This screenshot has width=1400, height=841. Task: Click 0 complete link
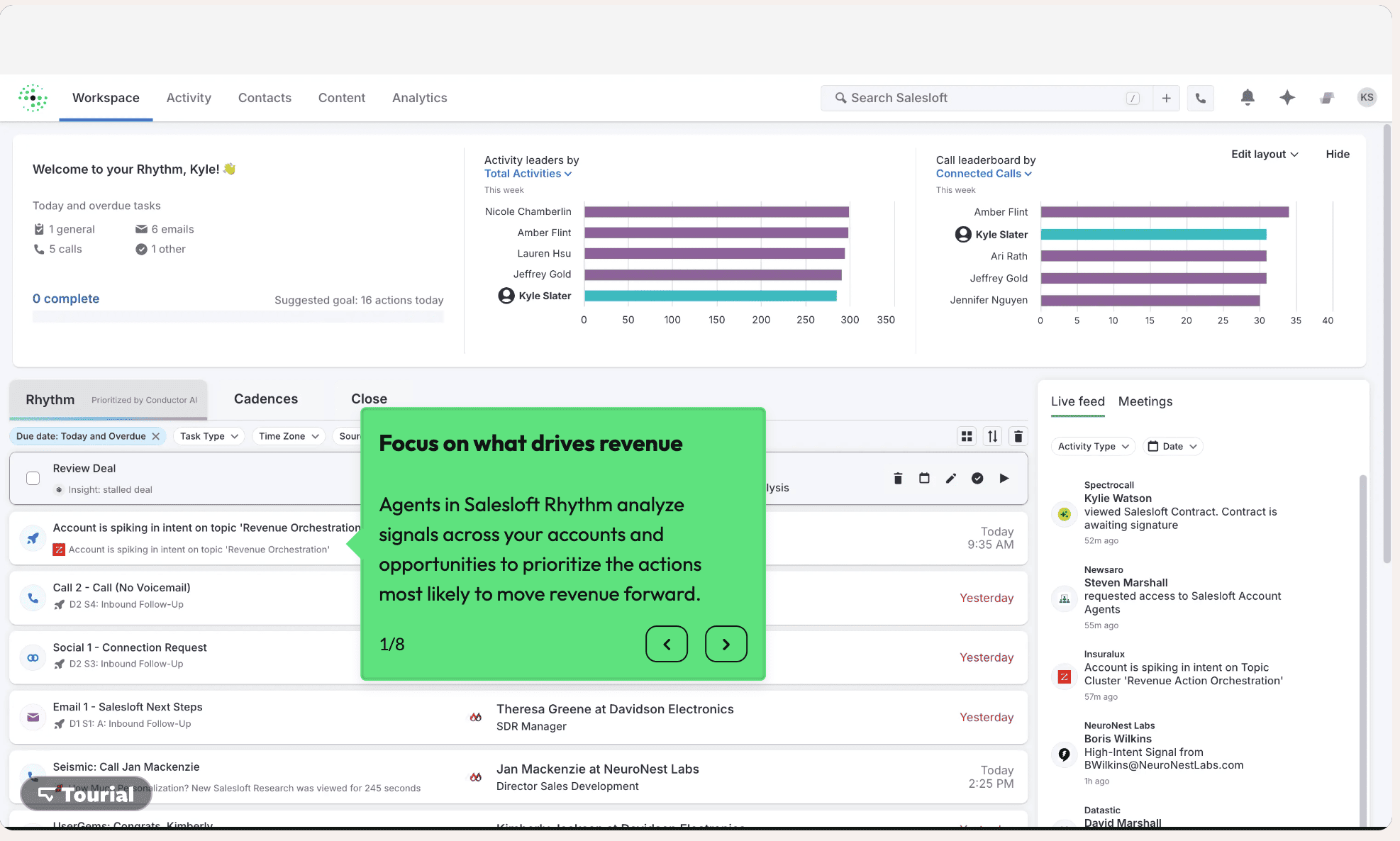(66, 299)
